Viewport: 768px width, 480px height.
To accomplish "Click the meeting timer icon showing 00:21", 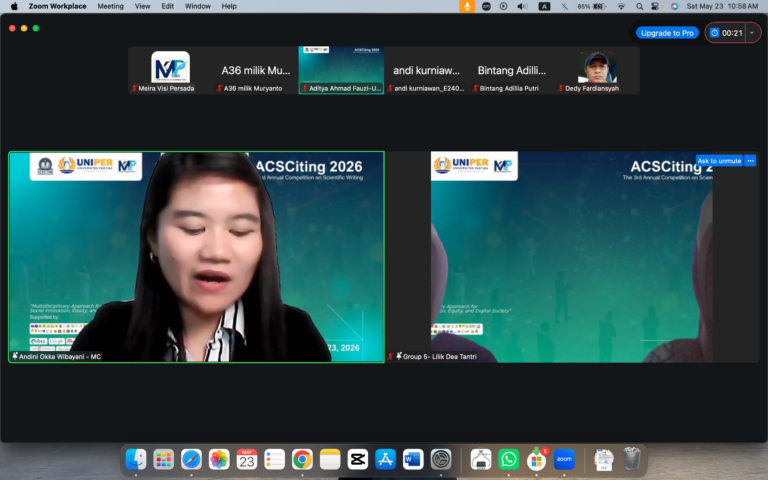I will 715,33.
